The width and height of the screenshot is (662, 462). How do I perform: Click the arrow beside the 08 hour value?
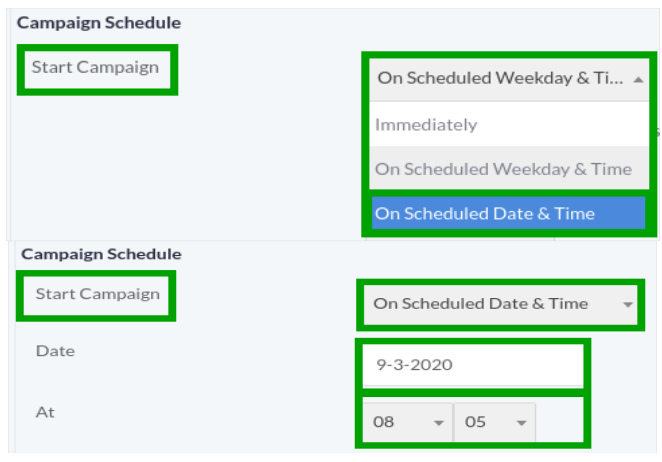coord(438,423)
